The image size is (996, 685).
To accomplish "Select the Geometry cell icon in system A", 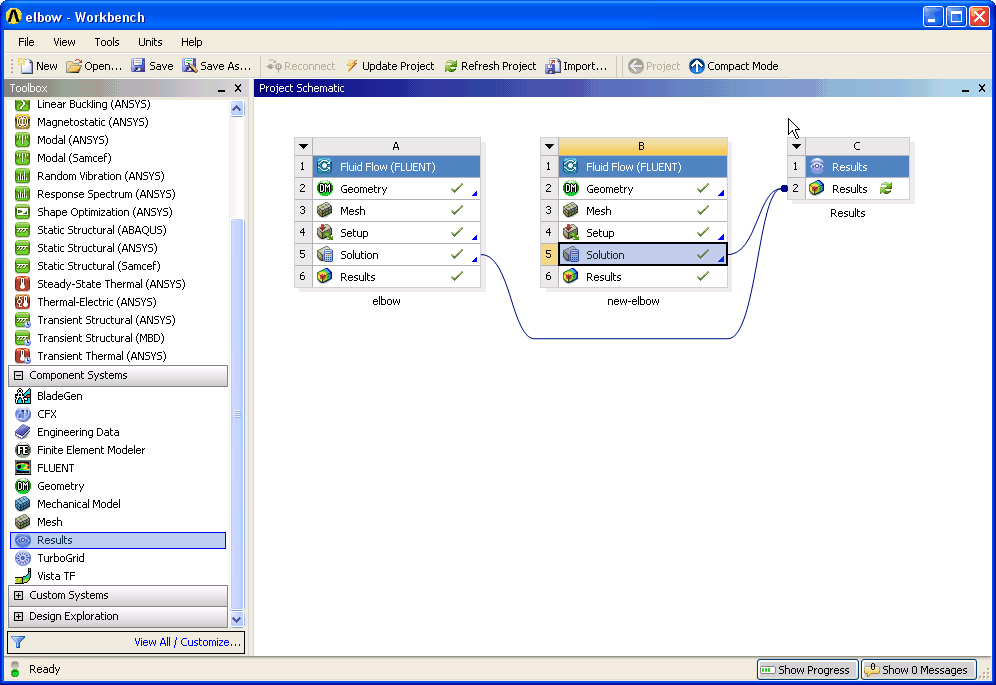I will coord(325,189).
